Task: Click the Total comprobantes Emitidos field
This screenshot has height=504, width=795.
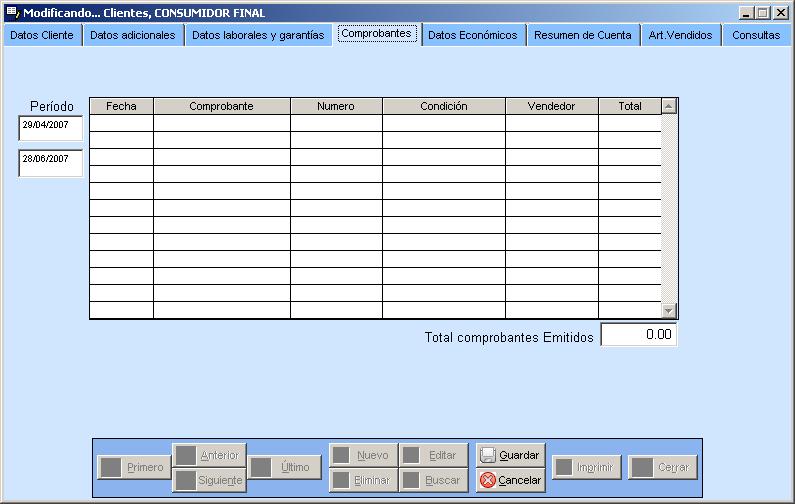Action: 638,335
